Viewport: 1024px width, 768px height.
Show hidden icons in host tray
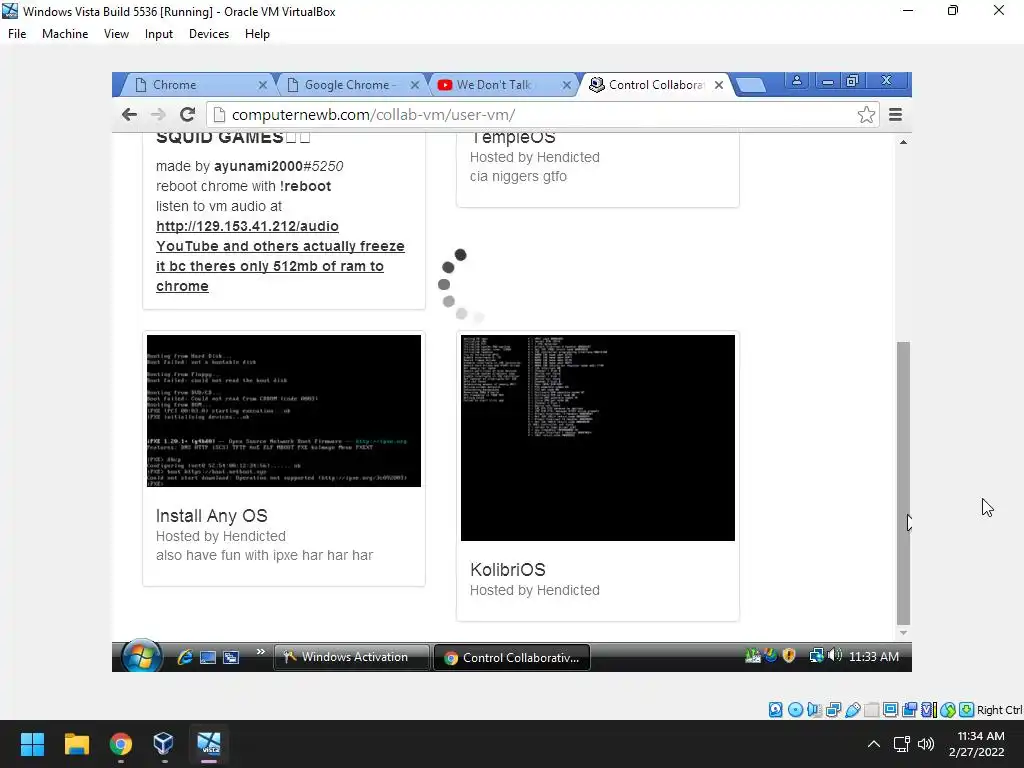874,744
